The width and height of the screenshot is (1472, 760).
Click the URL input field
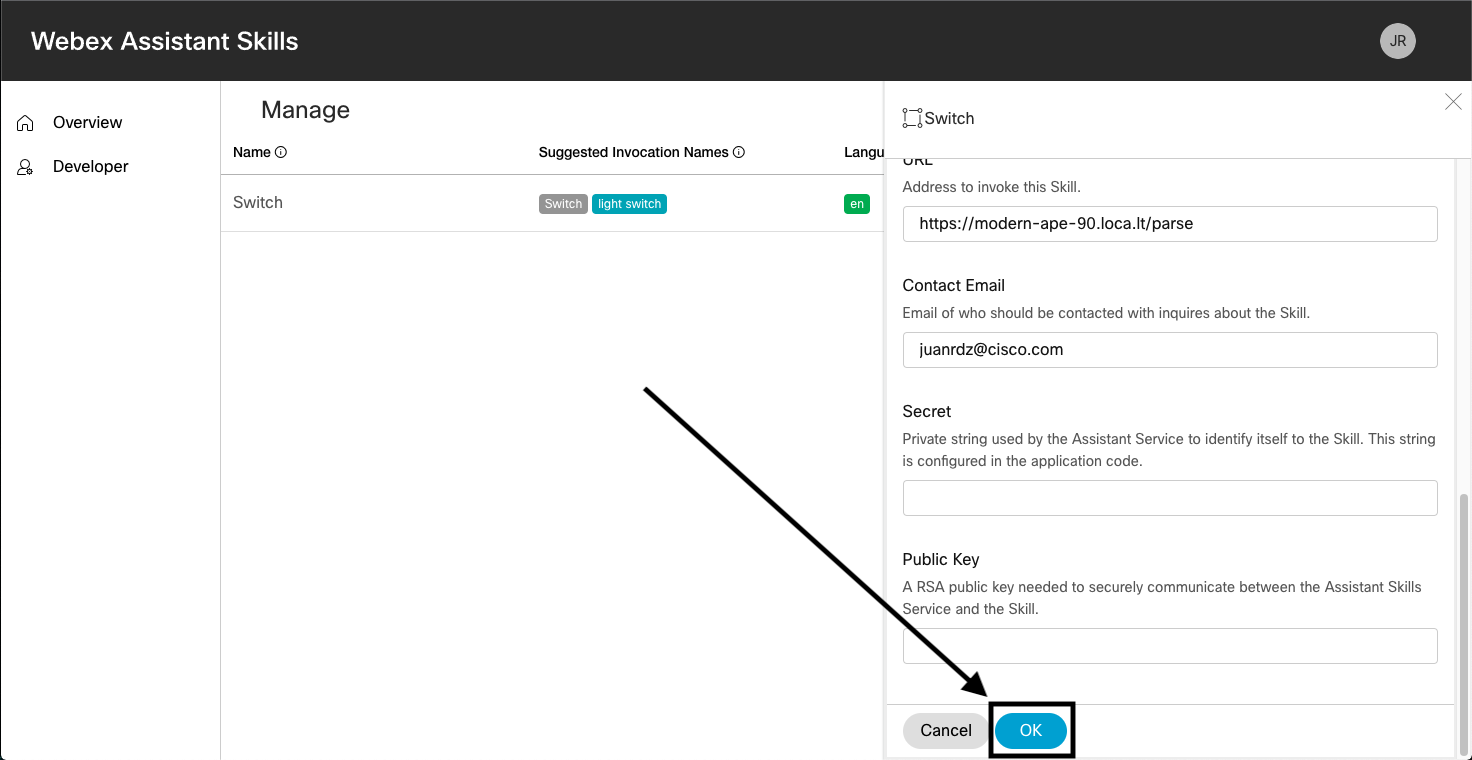tap(1170, 224)
